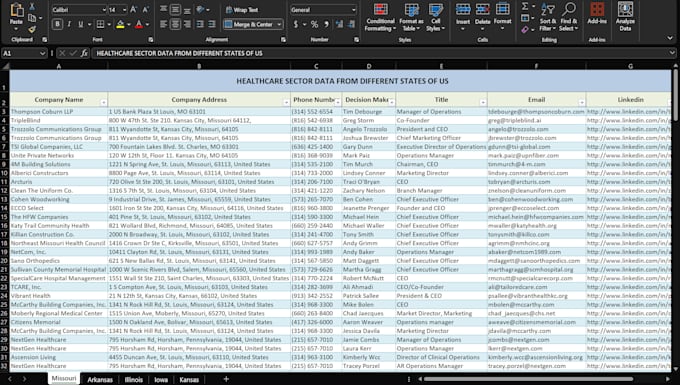Screen dimensions: 680x385
Task: Click the Paste clipboard icon
Action: click(x=16, y=10)
